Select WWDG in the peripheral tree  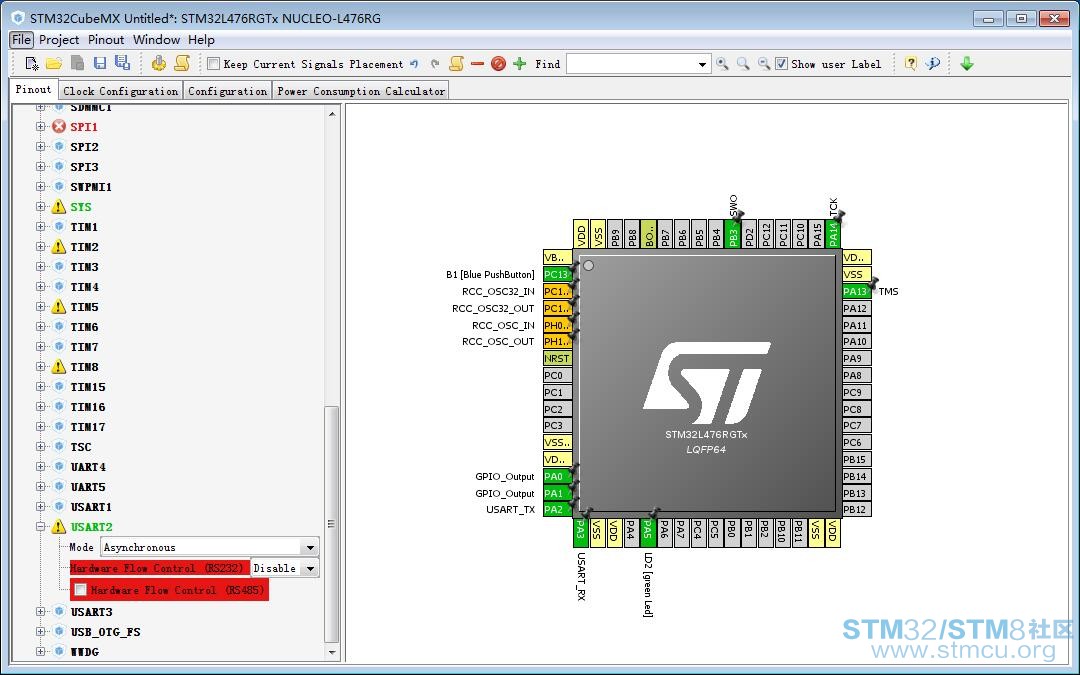[85, 652]
